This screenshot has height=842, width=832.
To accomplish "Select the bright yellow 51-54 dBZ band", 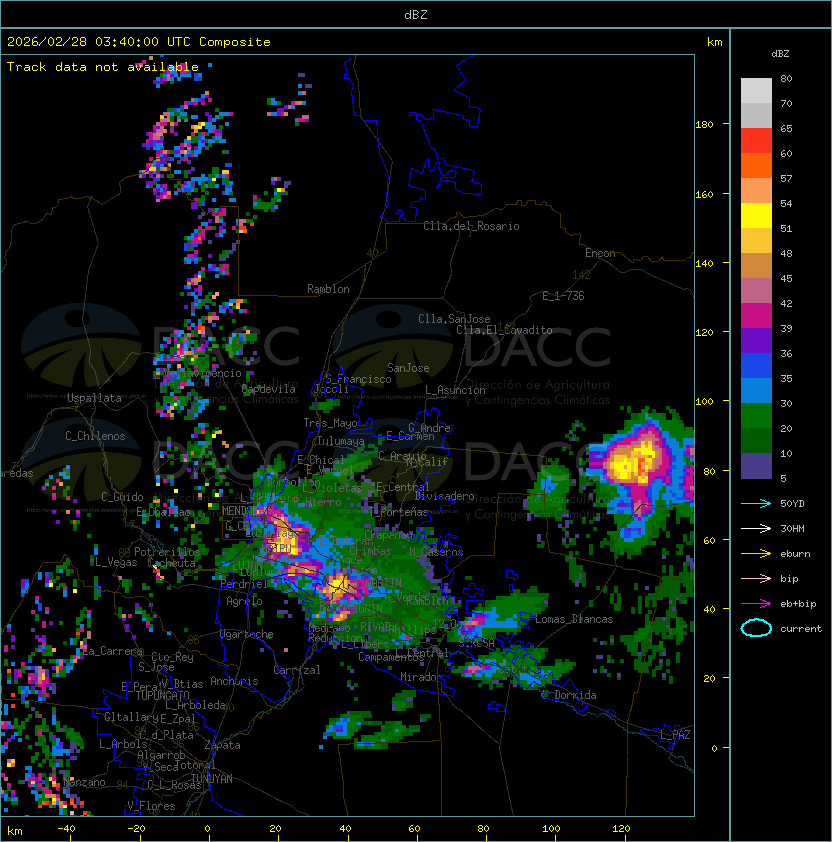I will pos(756,216).
